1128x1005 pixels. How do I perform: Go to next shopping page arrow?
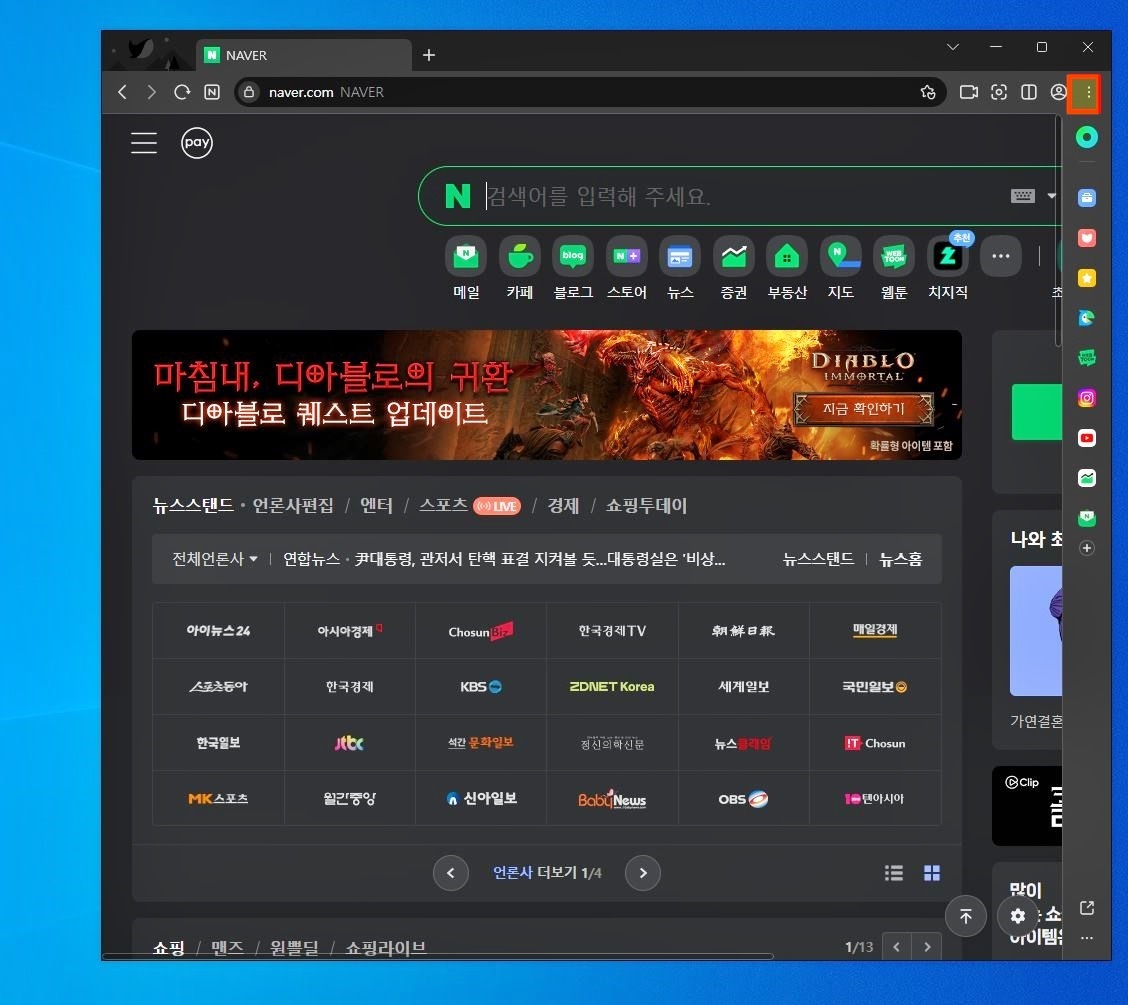click(927, 947)
